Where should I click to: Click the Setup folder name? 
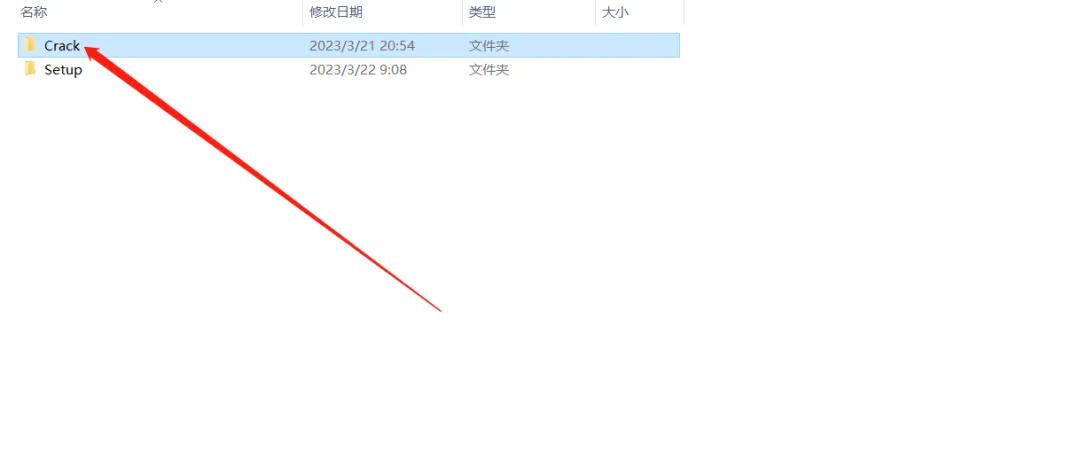[x=63, y=70]
